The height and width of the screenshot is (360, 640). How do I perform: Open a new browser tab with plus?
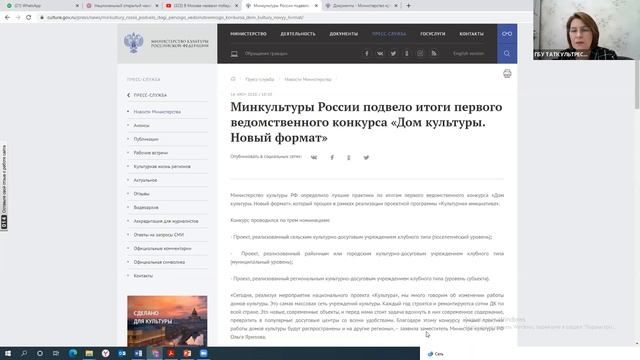pos(409,6)
